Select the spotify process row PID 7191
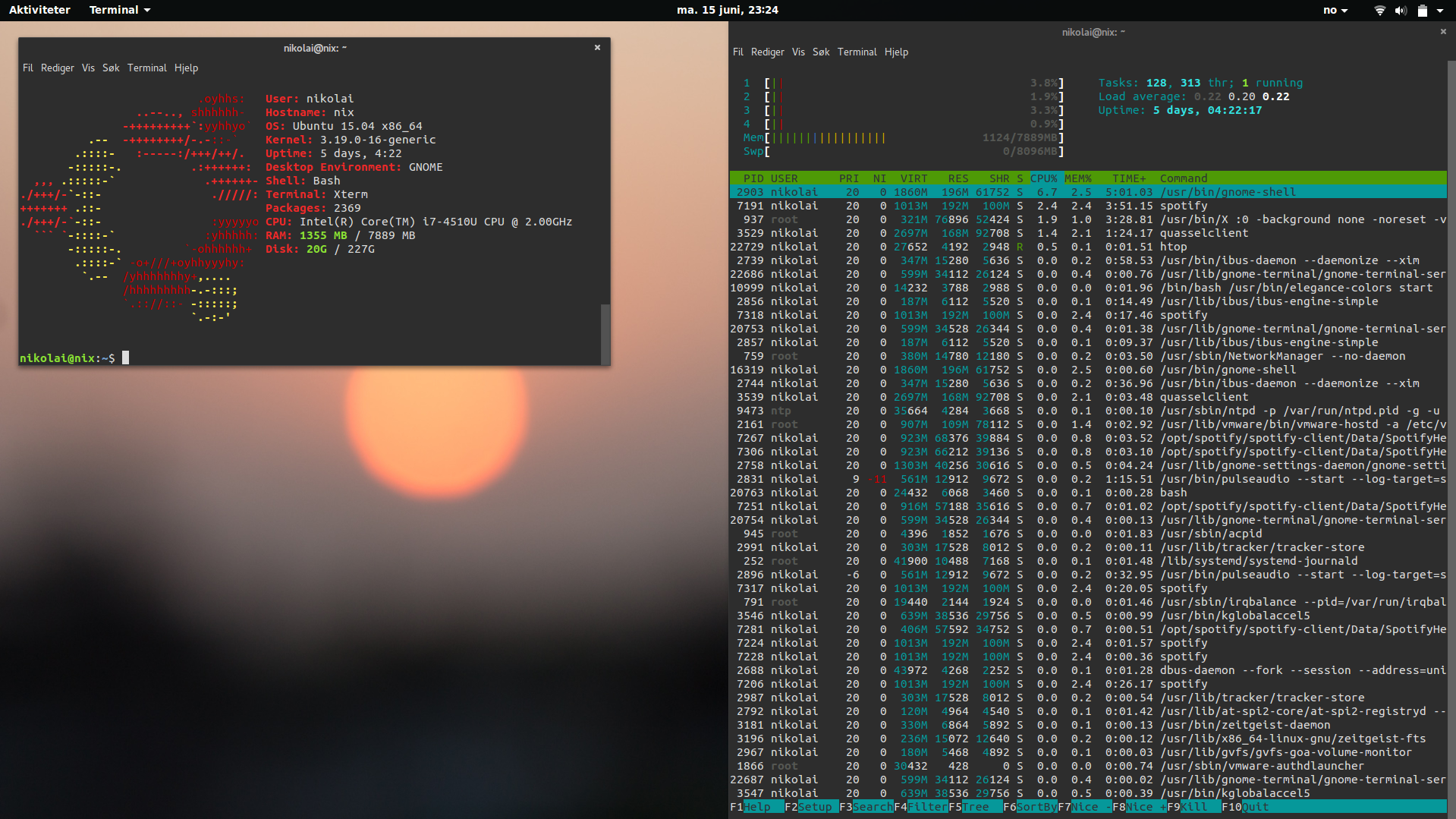 pos(1088,206)
